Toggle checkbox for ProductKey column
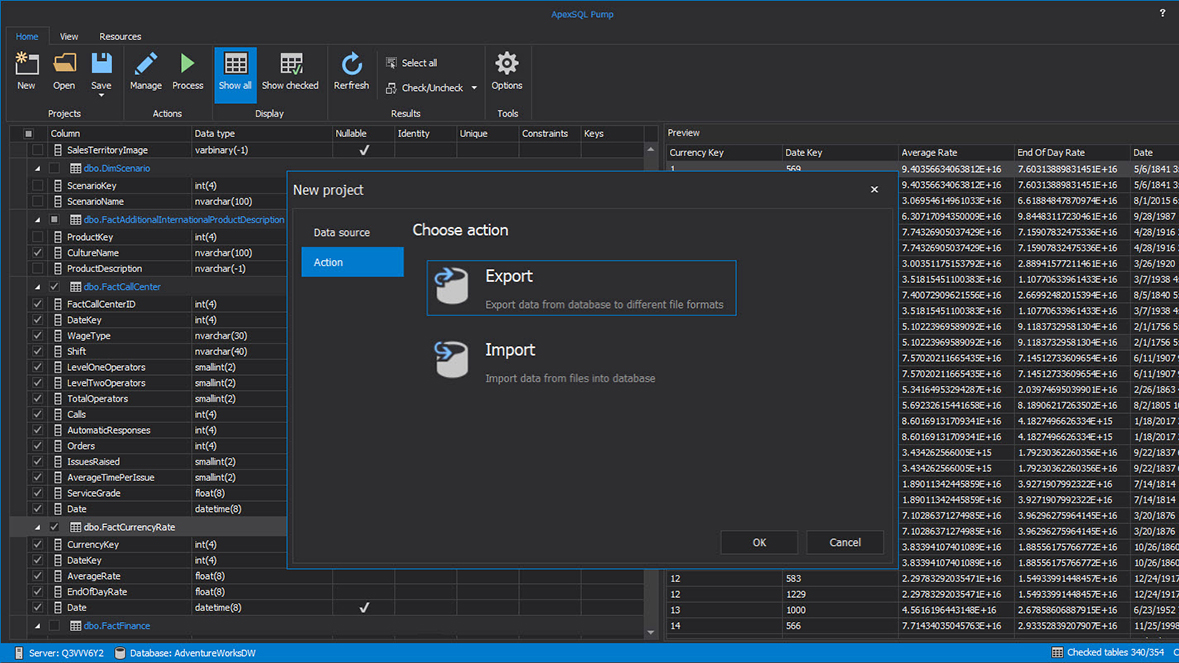The height and width of the screenshot is (663, 1179). (38, 237)
